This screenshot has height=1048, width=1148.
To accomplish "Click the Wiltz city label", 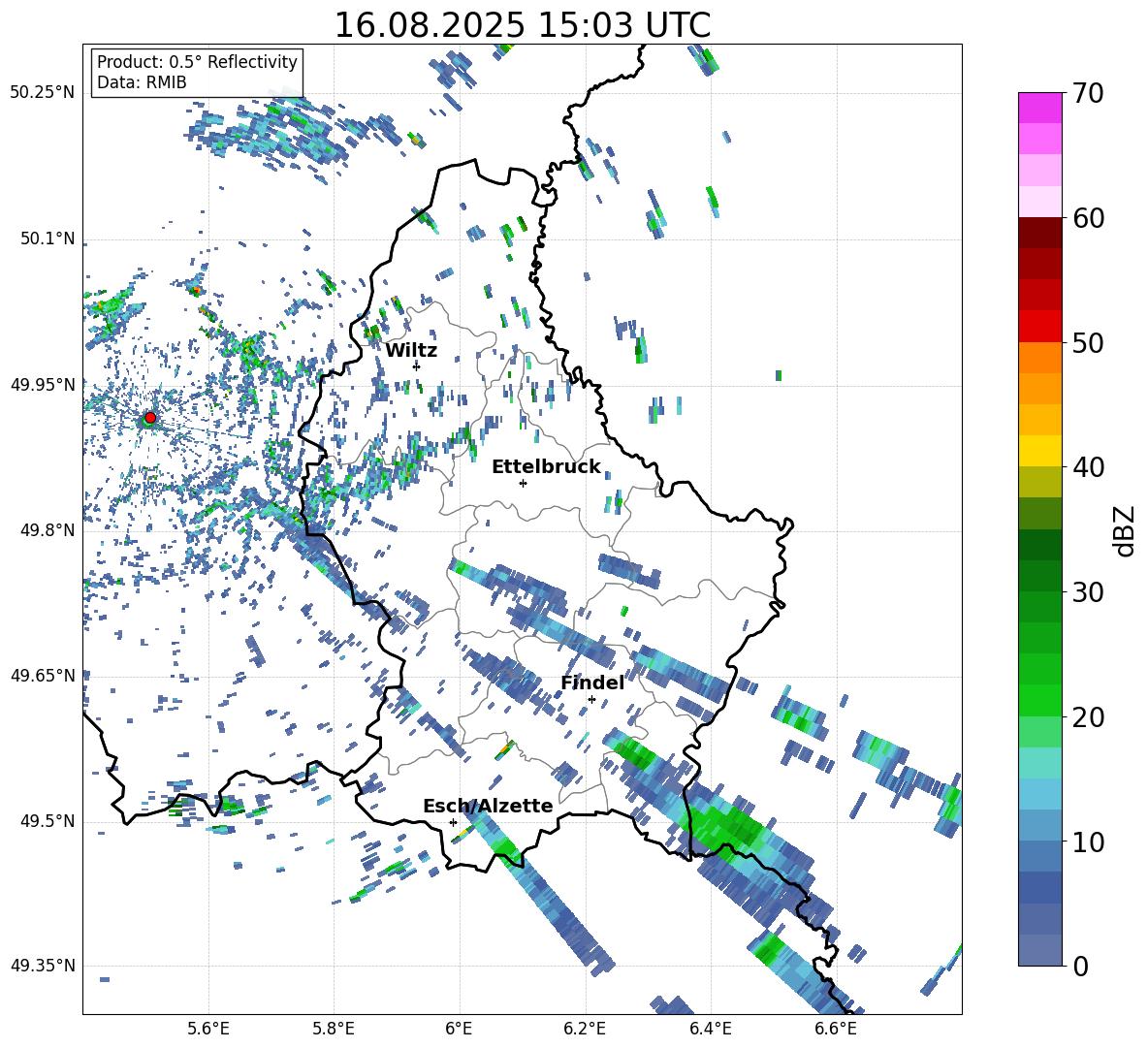I will (411, 351).
